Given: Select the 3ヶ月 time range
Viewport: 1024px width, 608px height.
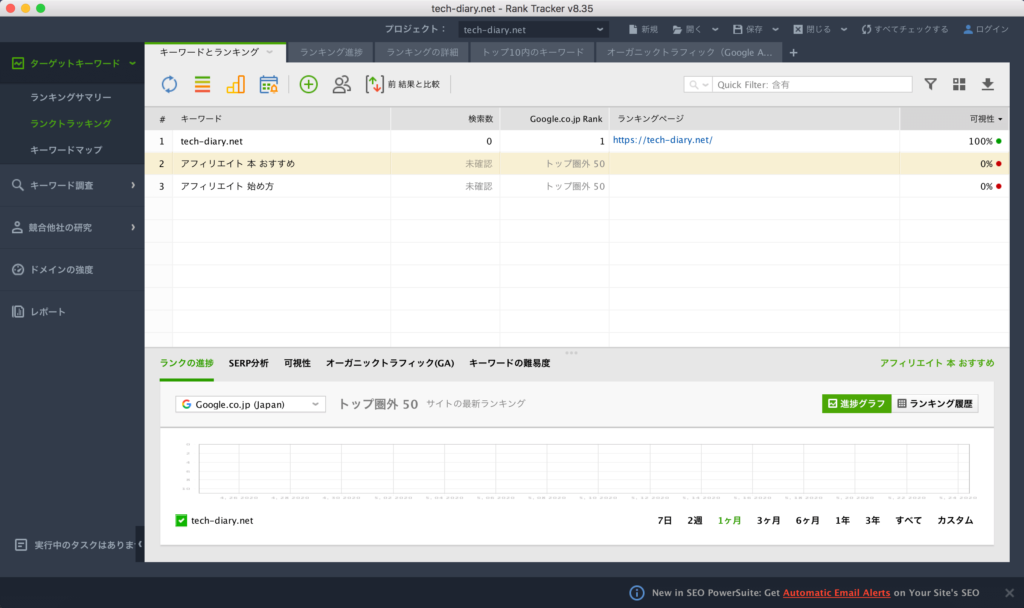Looking at the screenshot, I should [768, 520].
